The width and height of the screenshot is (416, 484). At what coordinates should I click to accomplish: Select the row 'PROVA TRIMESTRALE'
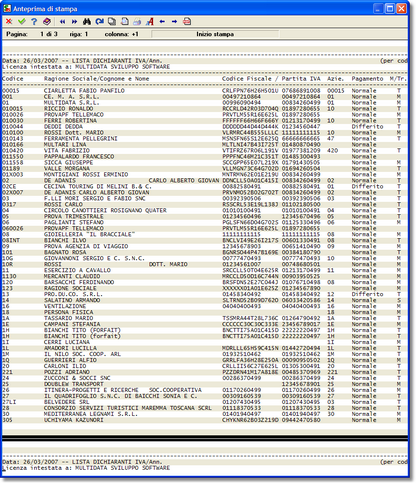click(205, 217)
